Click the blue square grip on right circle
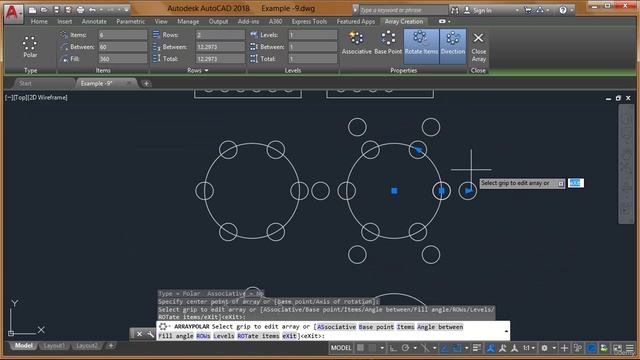Screen dimensions: 640x360 [442, 191]
